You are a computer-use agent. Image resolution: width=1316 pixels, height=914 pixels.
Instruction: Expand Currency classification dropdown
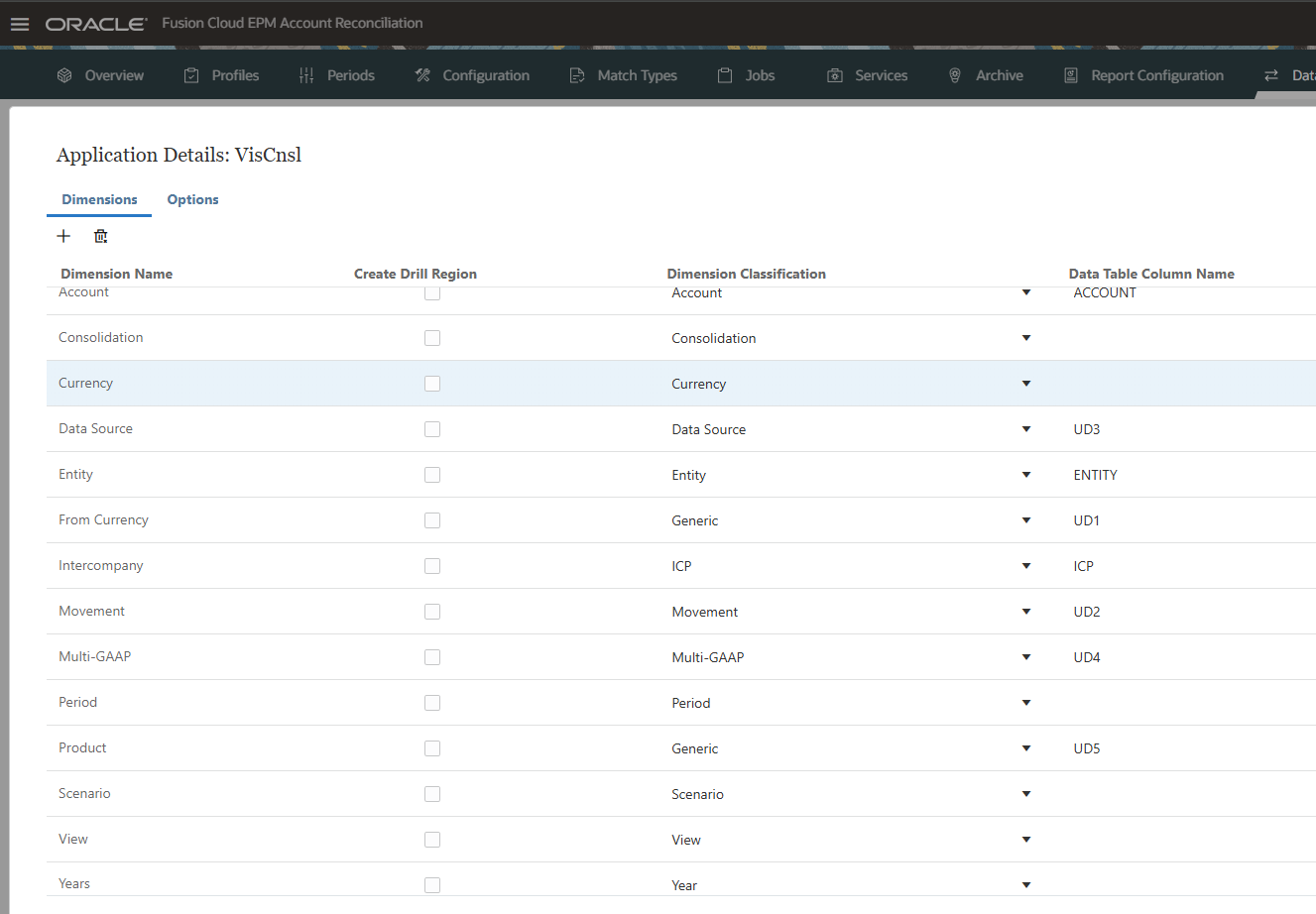[x=1026, y=384]
